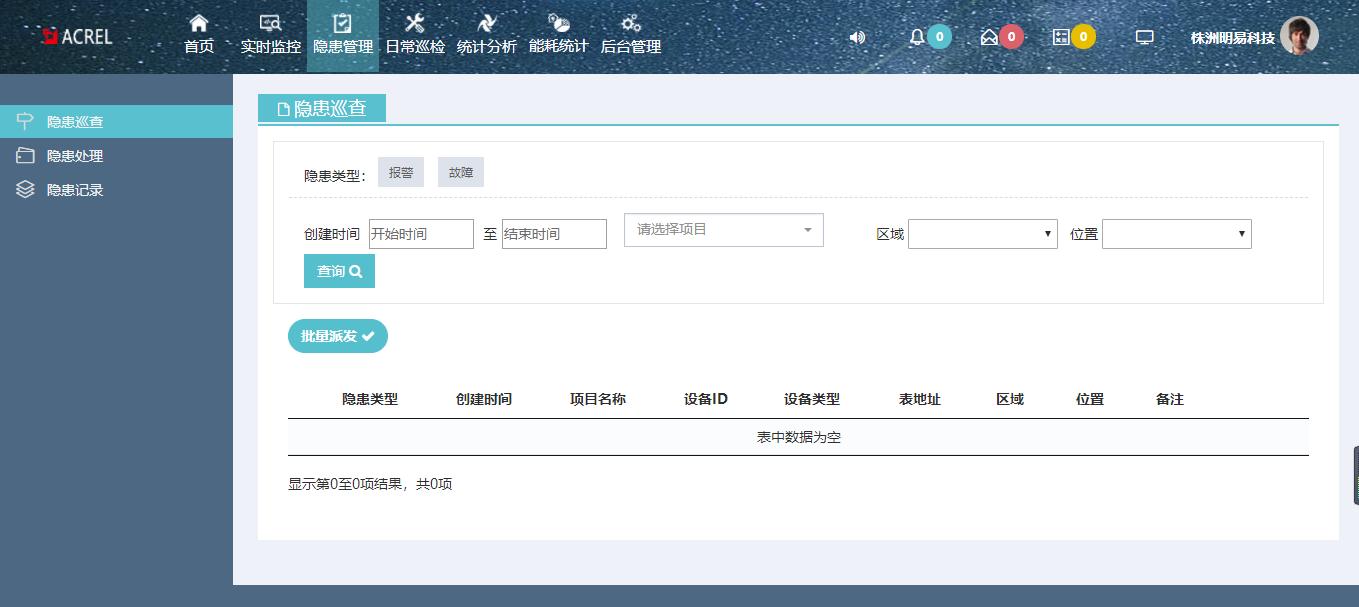This screenshot has height=607, width=1359.
Task: Enable the 批量派发 batch dispatch mode
Action: click(337, 335)
